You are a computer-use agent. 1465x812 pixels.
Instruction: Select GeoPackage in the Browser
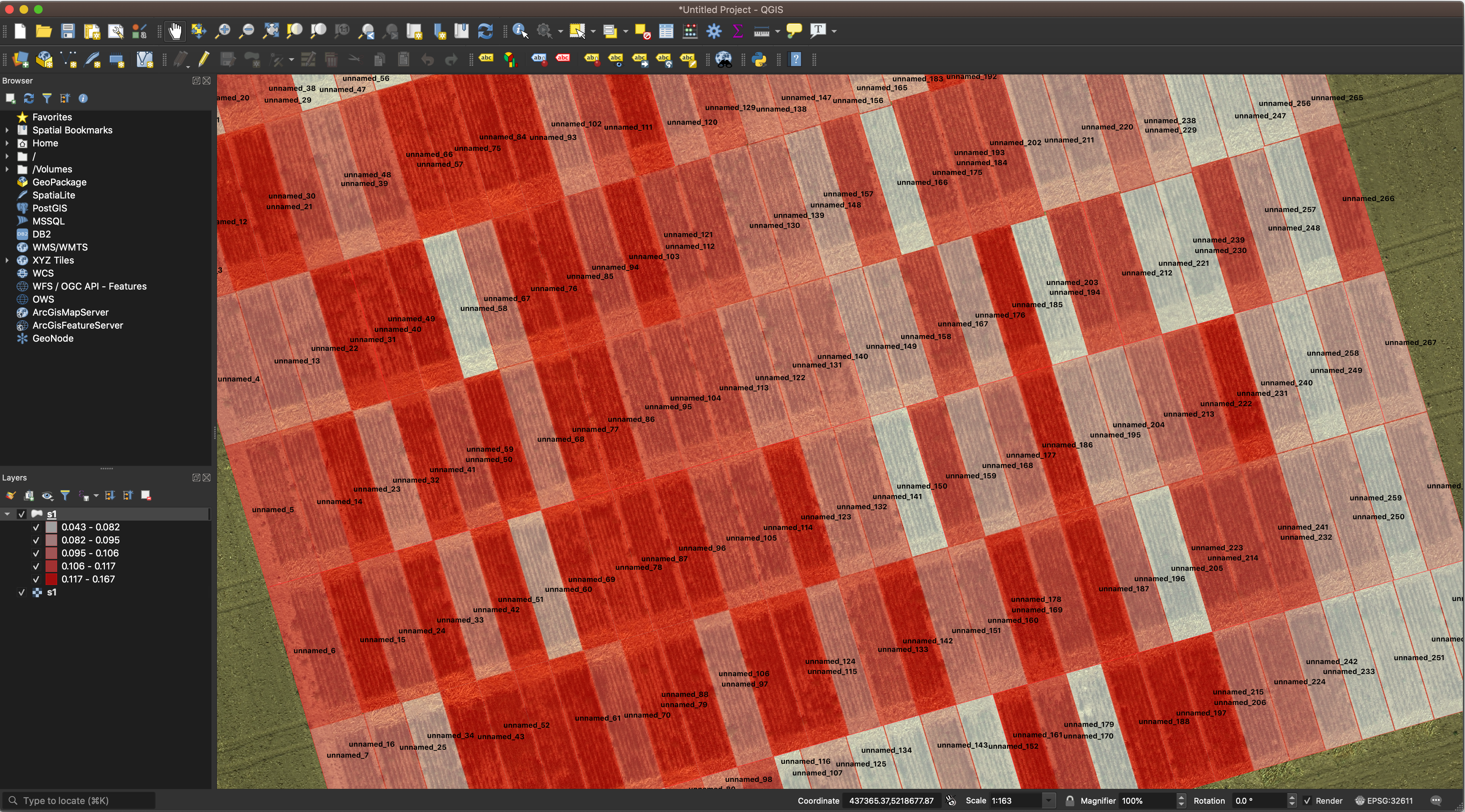point(59,183)
